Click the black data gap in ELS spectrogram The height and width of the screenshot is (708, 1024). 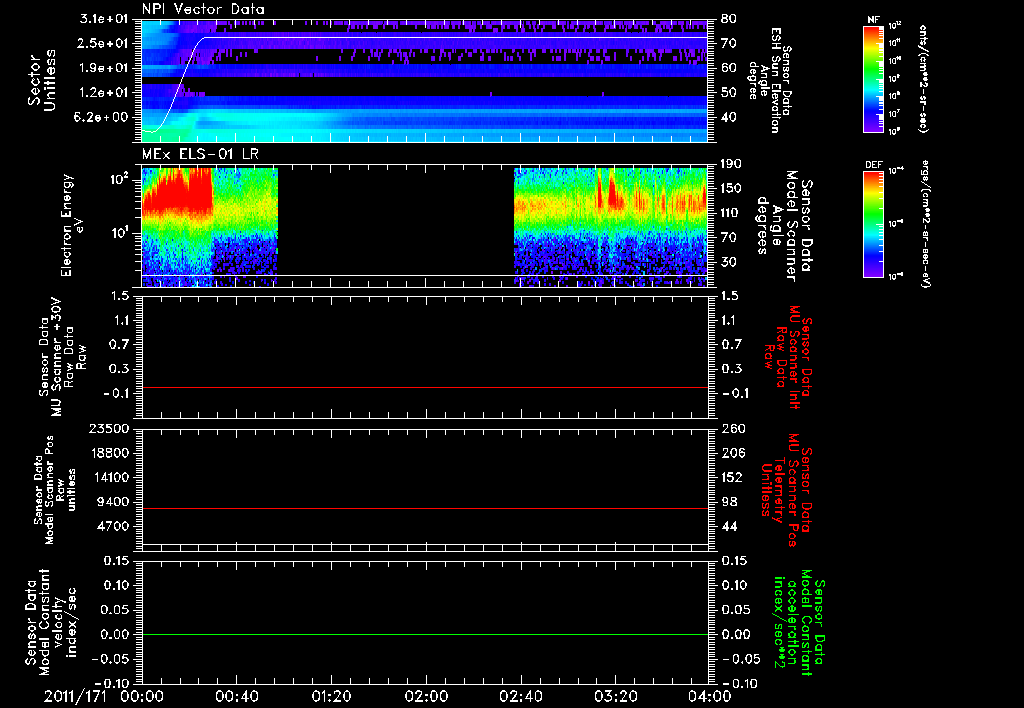click(396, 225)
